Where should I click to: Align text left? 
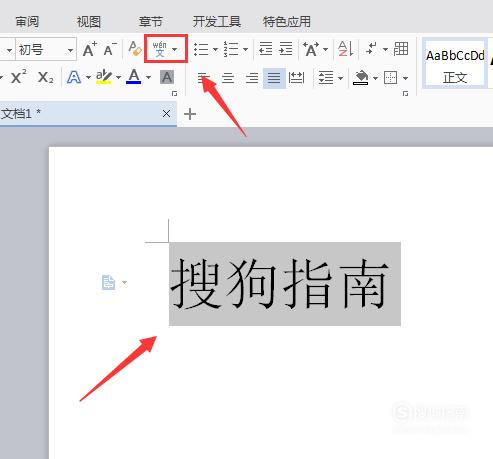pos(204,78)
